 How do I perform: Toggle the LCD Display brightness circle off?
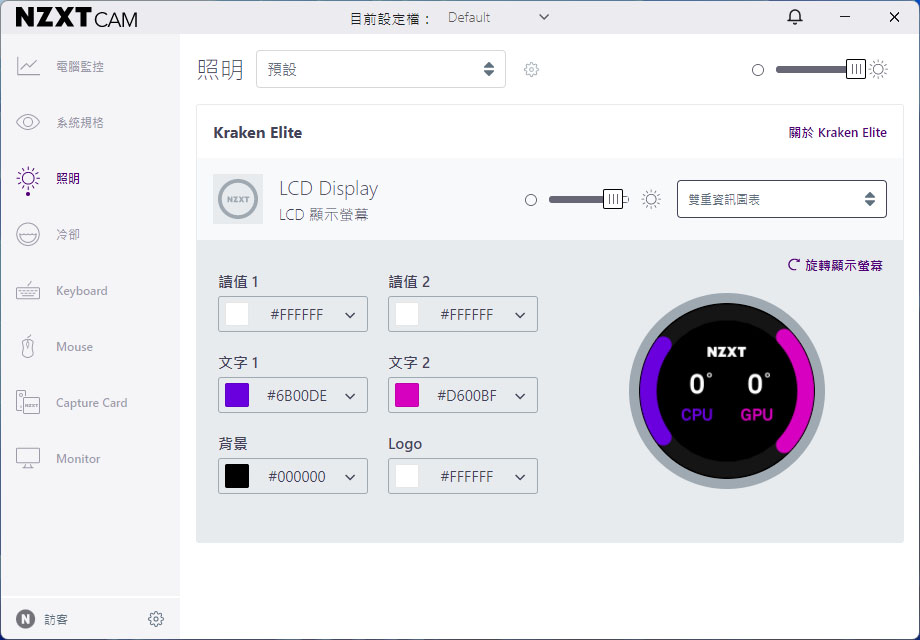click(x=530, y=199)
